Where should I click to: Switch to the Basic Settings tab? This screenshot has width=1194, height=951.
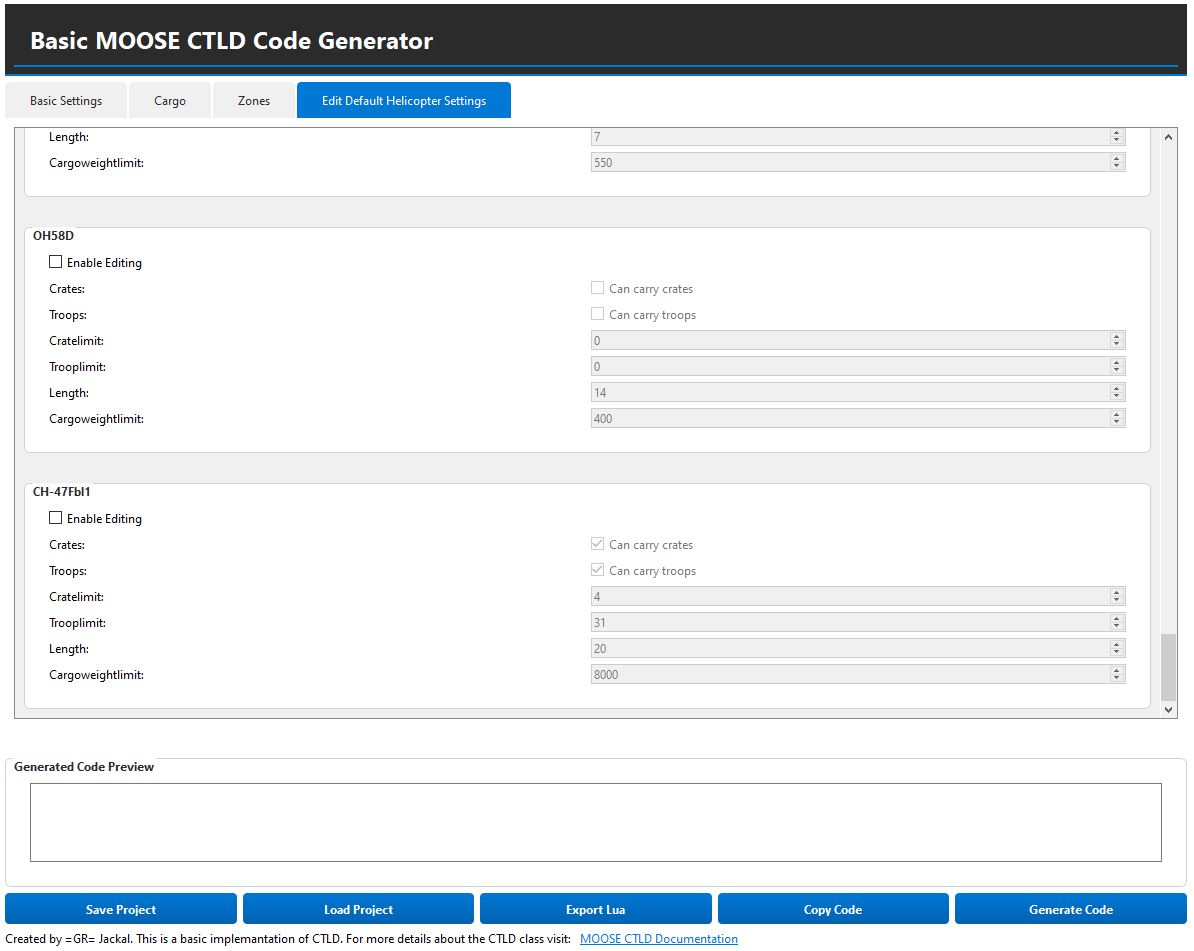click(66, 101)
